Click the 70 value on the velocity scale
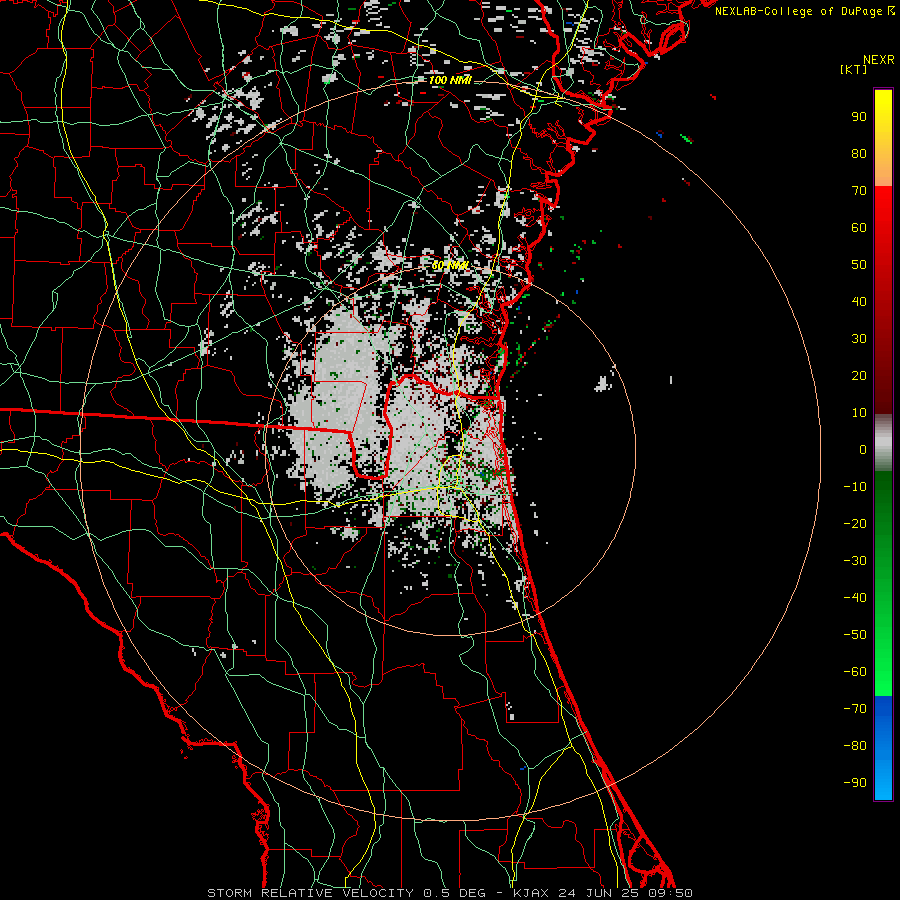 859,191
